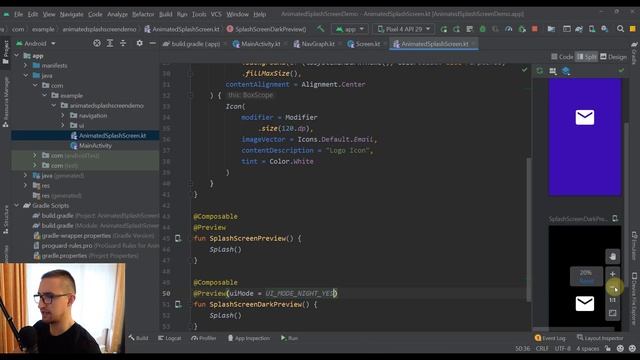Open the Refactor menu
640x360 pixels.
[143, 14]
